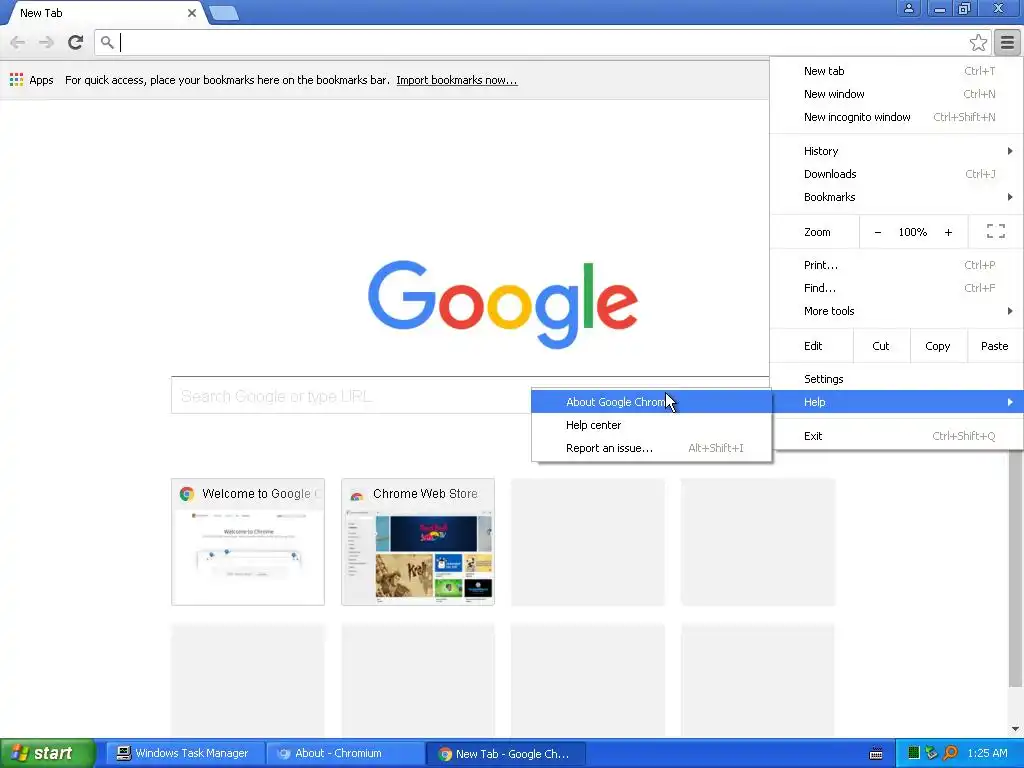1024x768 pixels.
Task: Switch to the Windows Task Manager taskbar button
Action: pos(185,754)
